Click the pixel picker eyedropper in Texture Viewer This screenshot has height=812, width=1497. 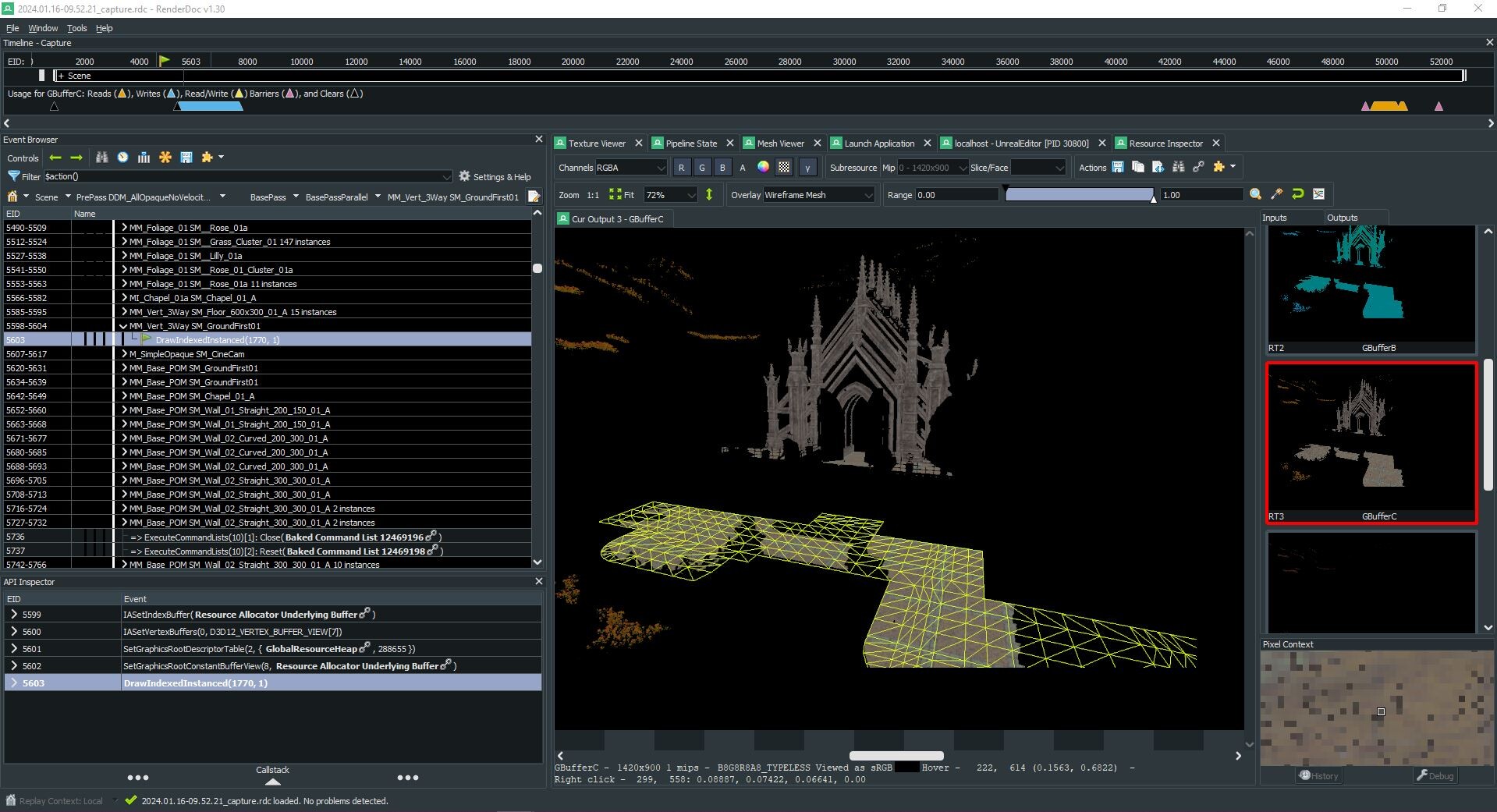(1277, 194)
